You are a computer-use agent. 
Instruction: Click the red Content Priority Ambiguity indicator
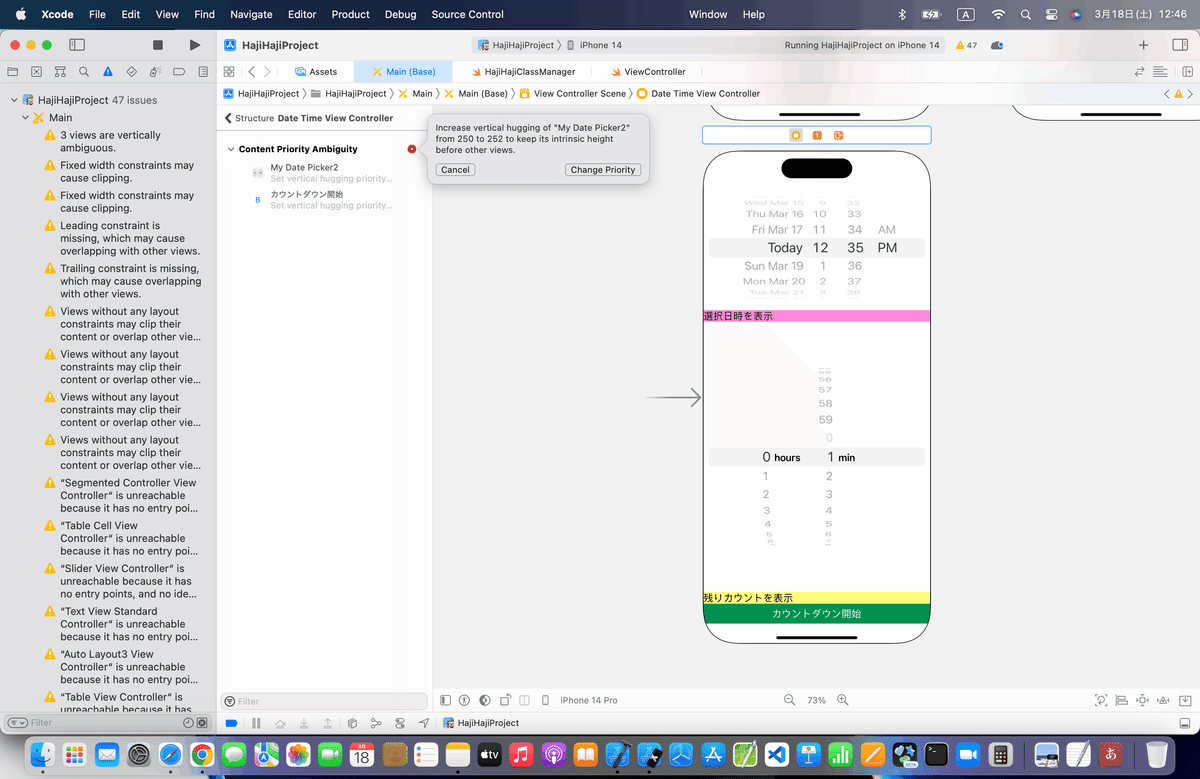point(412,149)
